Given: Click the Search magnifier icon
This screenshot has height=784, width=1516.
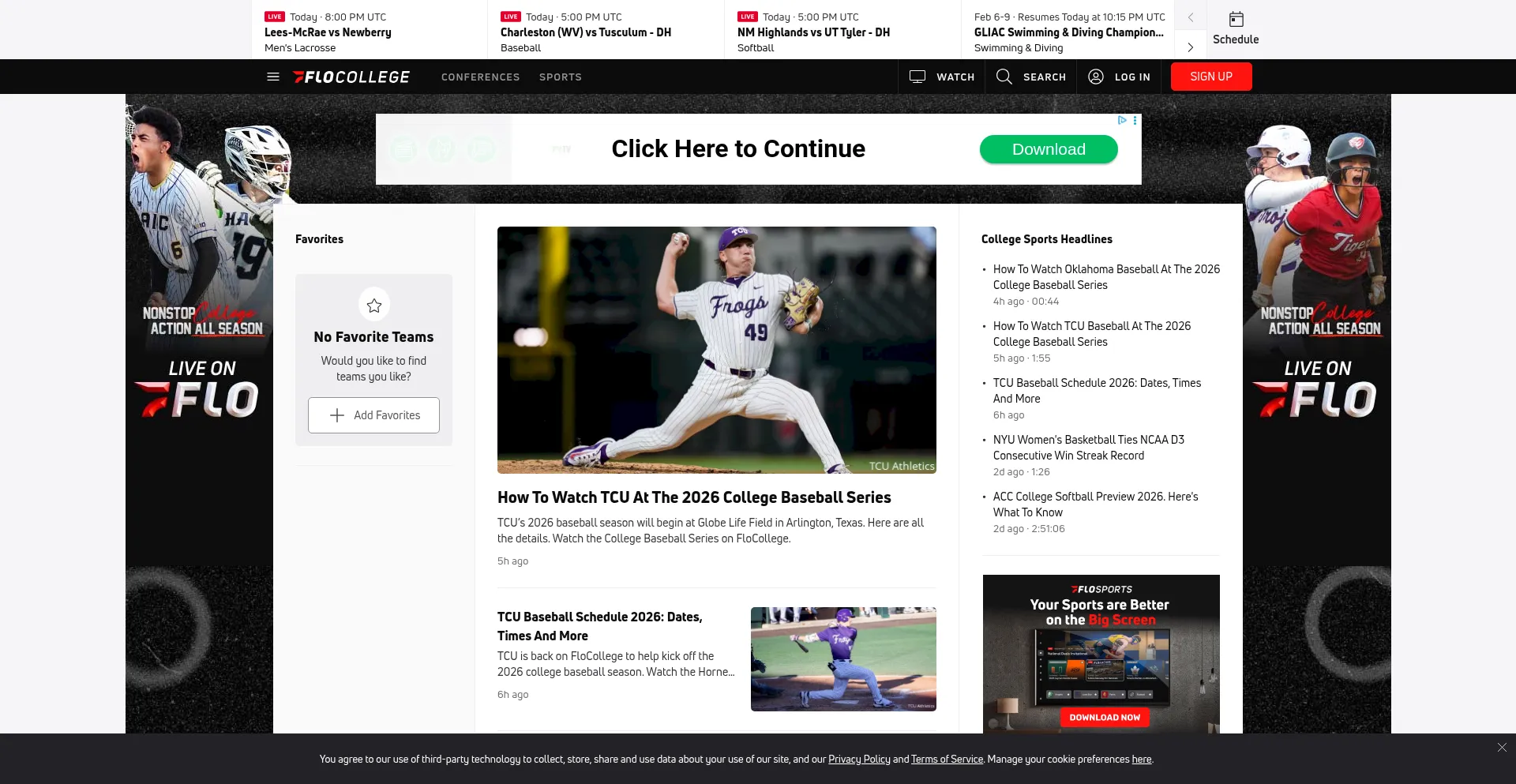Looking at the screenshot, I should [1004, 77].
